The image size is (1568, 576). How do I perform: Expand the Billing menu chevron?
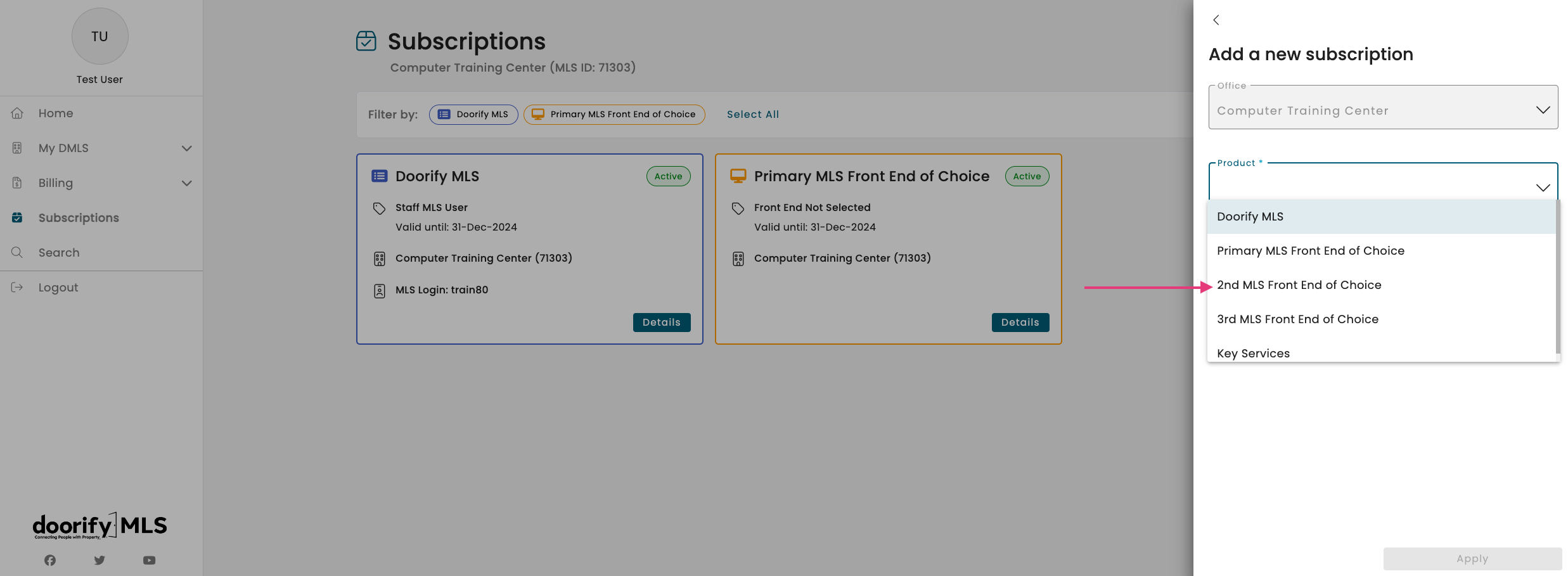click(x=186, y=183)
